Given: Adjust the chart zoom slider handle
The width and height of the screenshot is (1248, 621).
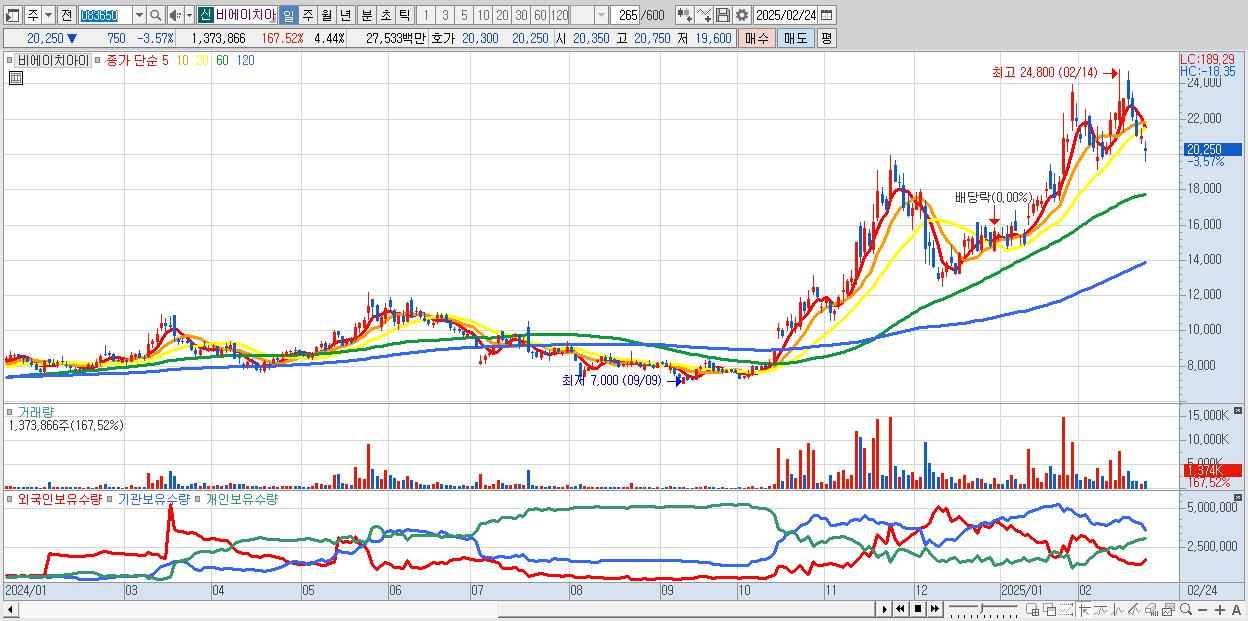Looking at the screenshot, I should pyautogui.click(x=981, y=608).
